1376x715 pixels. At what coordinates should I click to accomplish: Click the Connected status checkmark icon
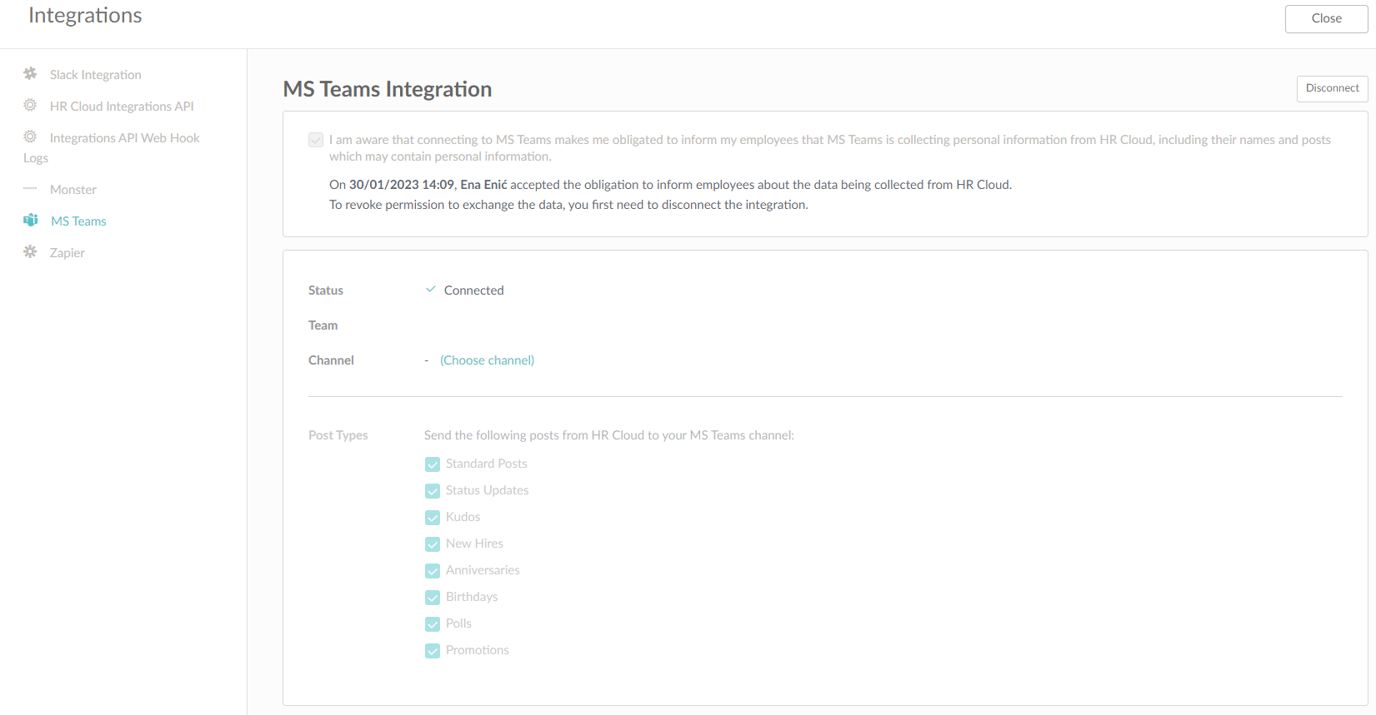click(x=430, y=290)
